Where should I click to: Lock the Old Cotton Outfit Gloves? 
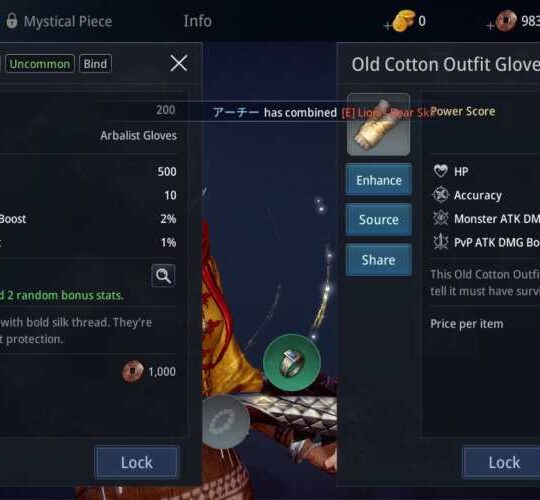click(504, 462)
